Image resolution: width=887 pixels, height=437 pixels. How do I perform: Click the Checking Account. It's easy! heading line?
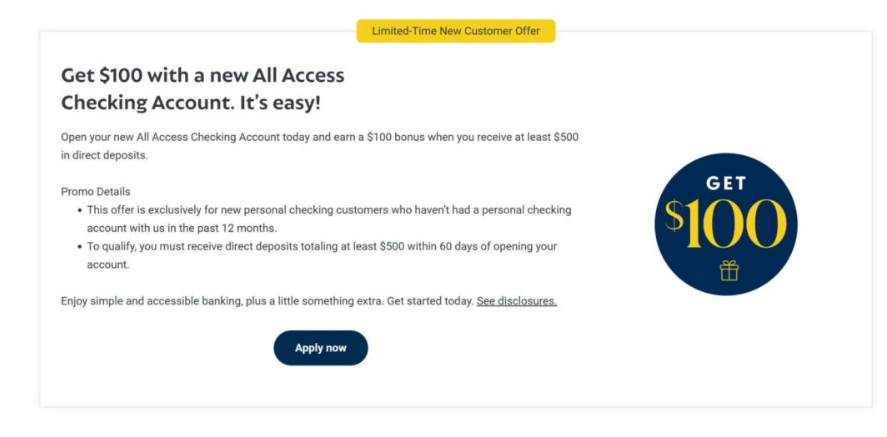pyautogui.click(x=191, y=103)
